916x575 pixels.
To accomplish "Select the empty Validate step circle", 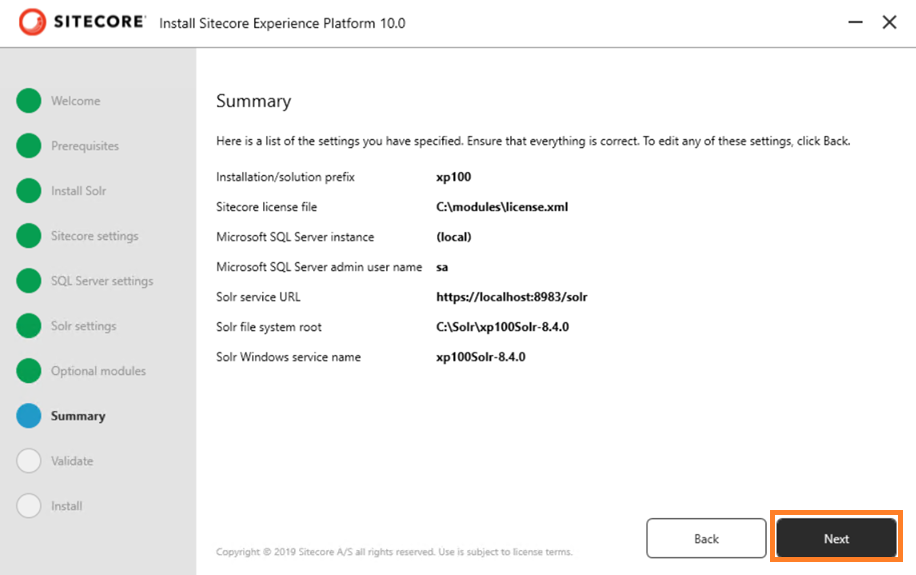I will (29, 460).
